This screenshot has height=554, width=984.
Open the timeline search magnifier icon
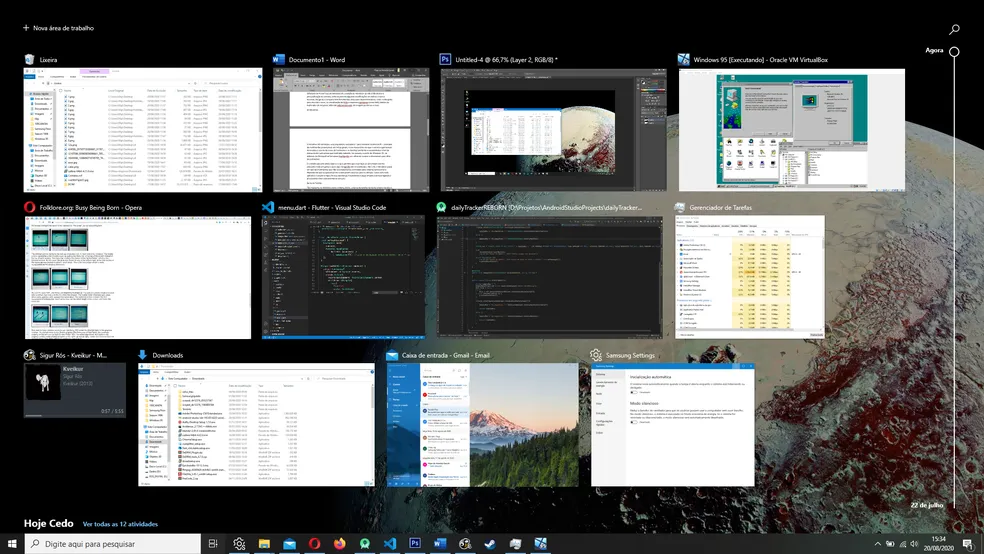pos(954,30)
